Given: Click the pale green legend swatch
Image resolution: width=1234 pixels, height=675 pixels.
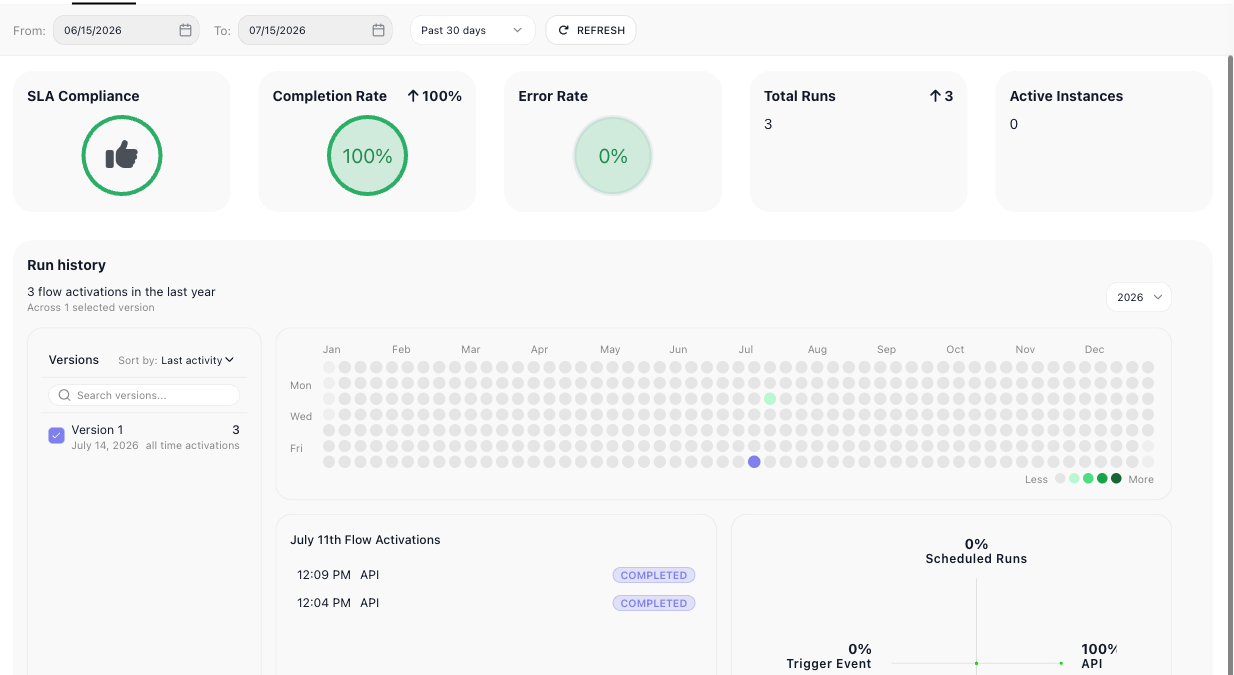Looking at the screenshot, I should (1074, 479).
